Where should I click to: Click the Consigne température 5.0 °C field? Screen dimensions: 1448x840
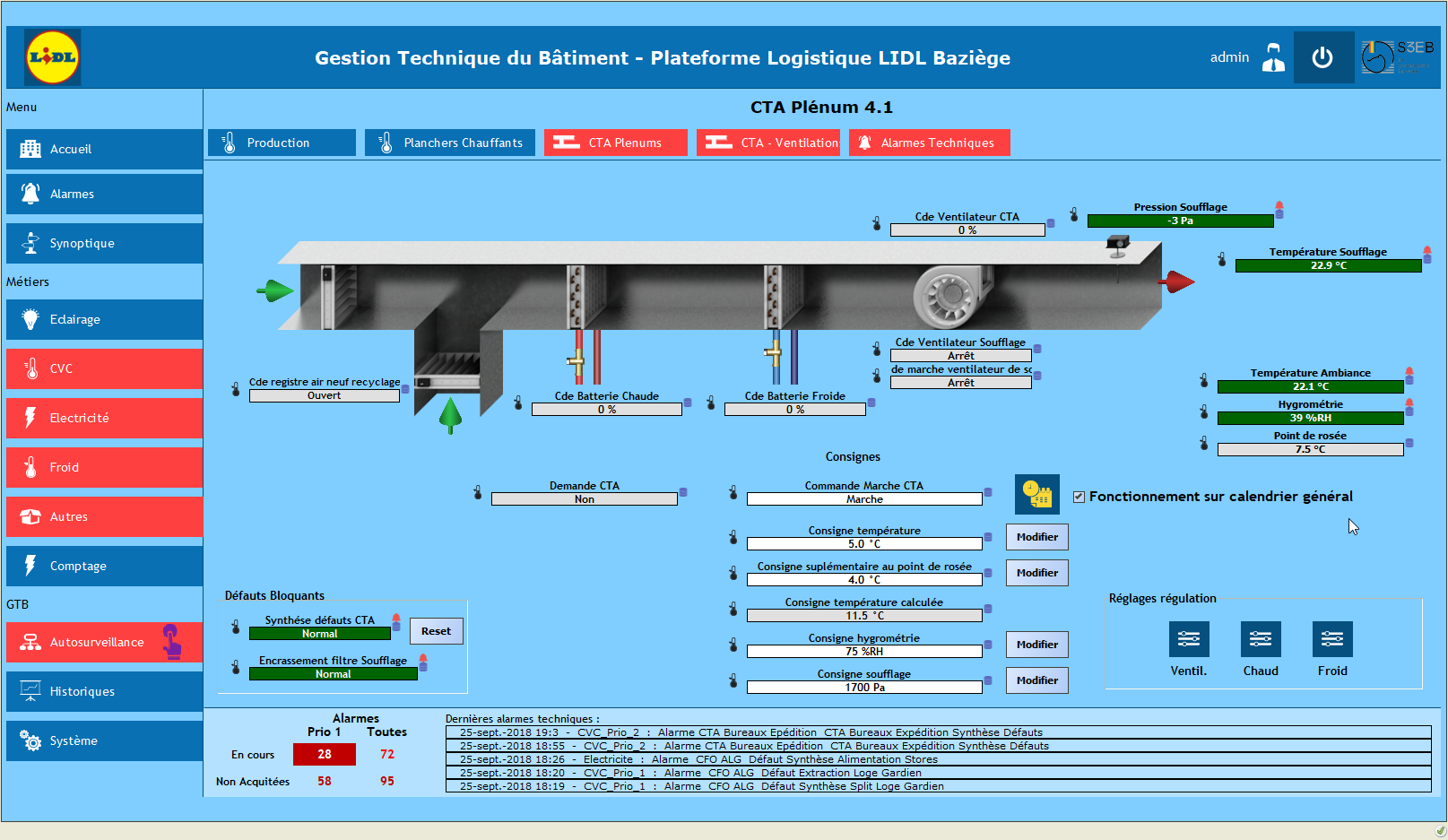[864, 543]
